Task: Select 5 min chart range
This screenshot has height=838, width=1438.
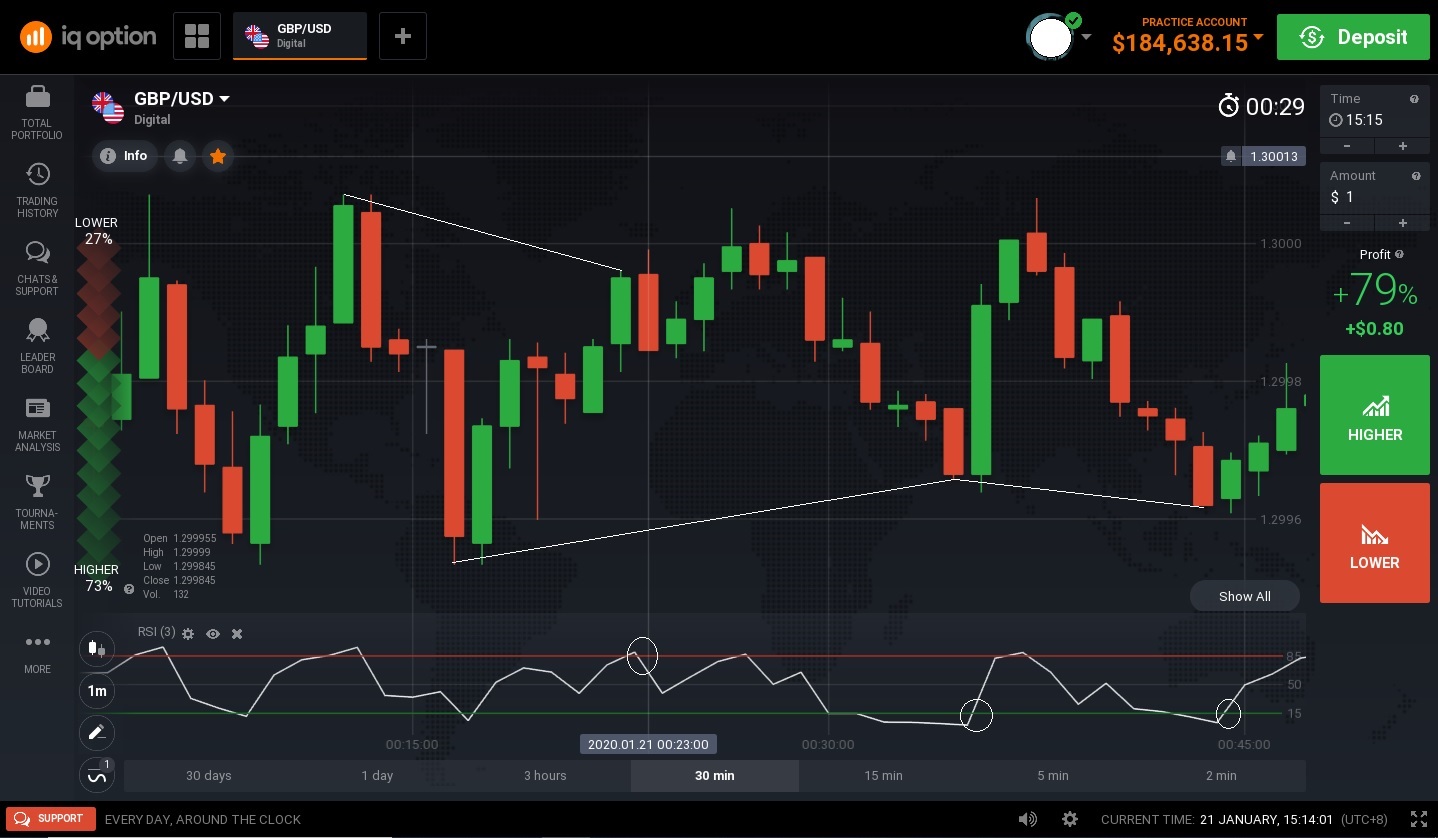Action: 1052,775
